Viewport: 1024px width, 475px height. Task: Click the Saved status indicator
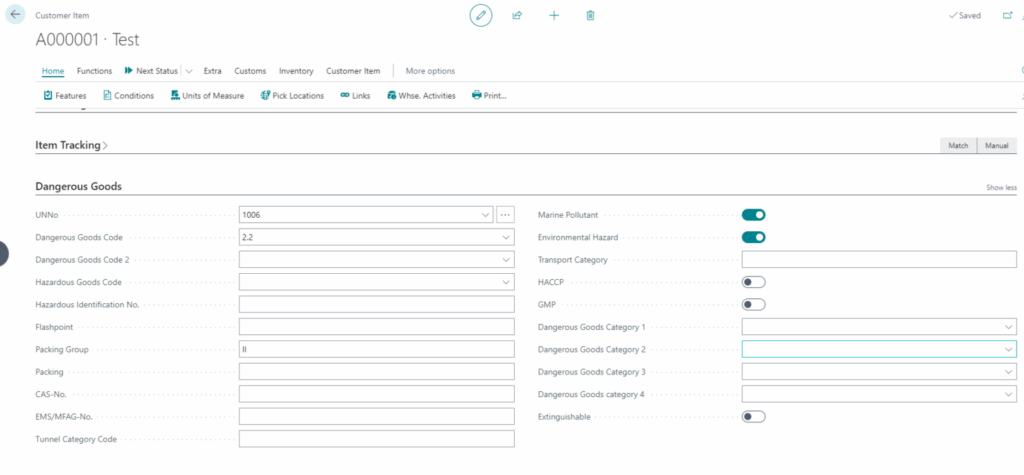point(965,15)
